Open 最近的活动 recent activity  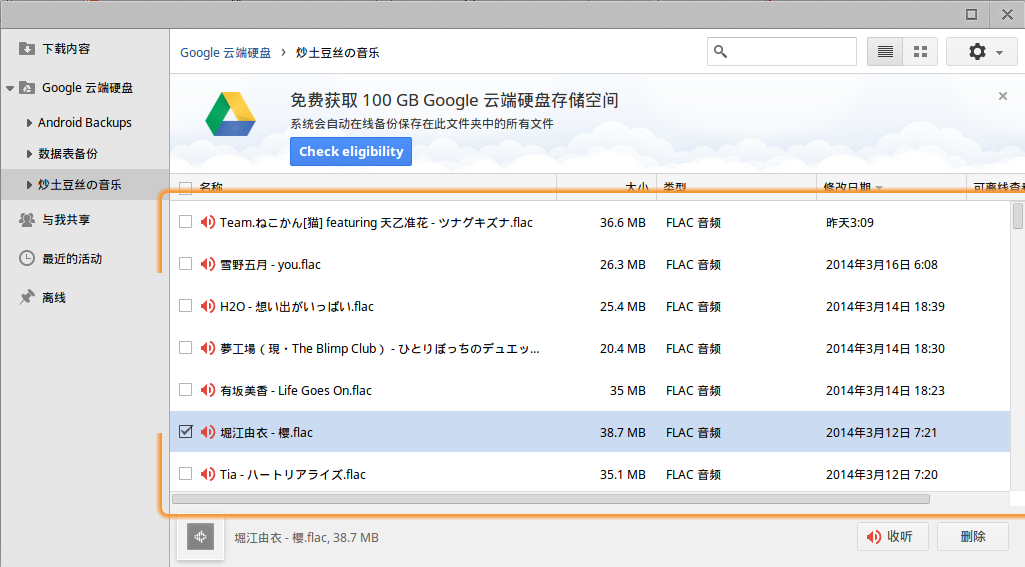coord(72,258)
